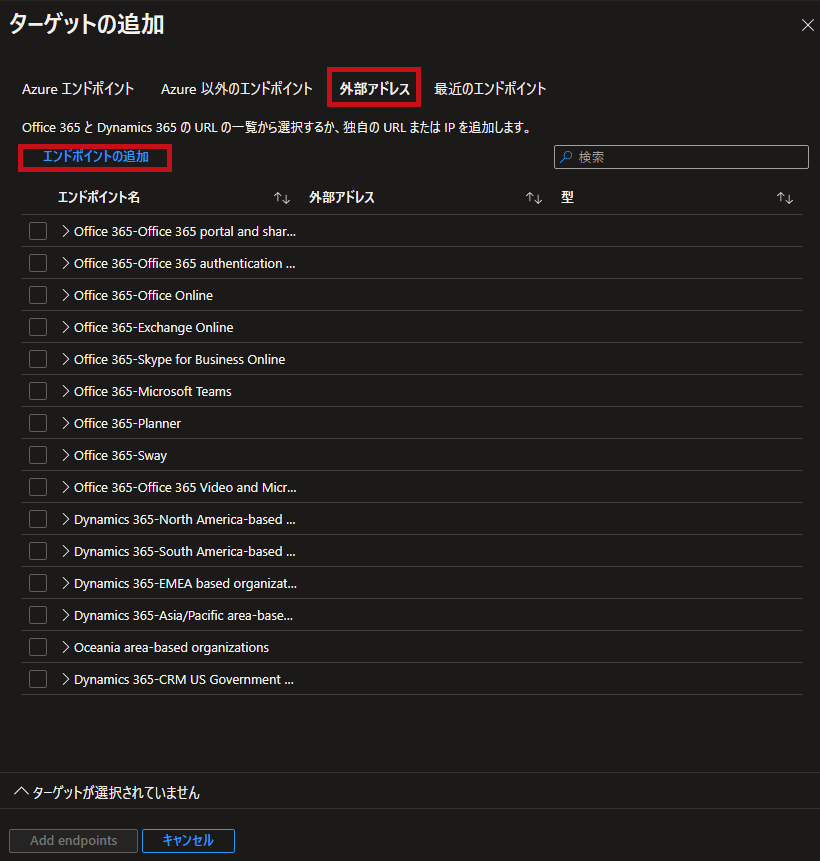
Task: Sort by 外部アドレス arrows icon
Action: tap(533, 198)
